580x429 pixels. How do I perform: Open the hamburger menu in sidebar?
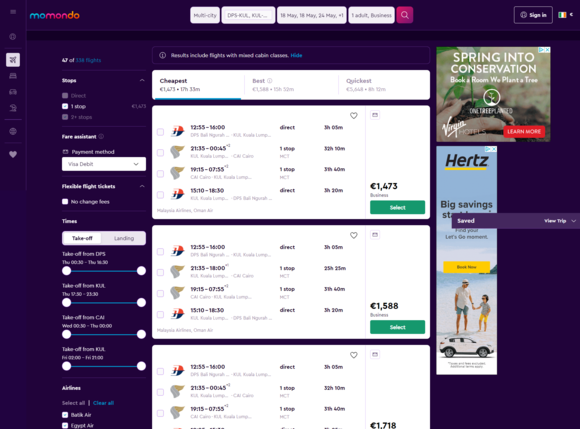[x=13, y=12]
